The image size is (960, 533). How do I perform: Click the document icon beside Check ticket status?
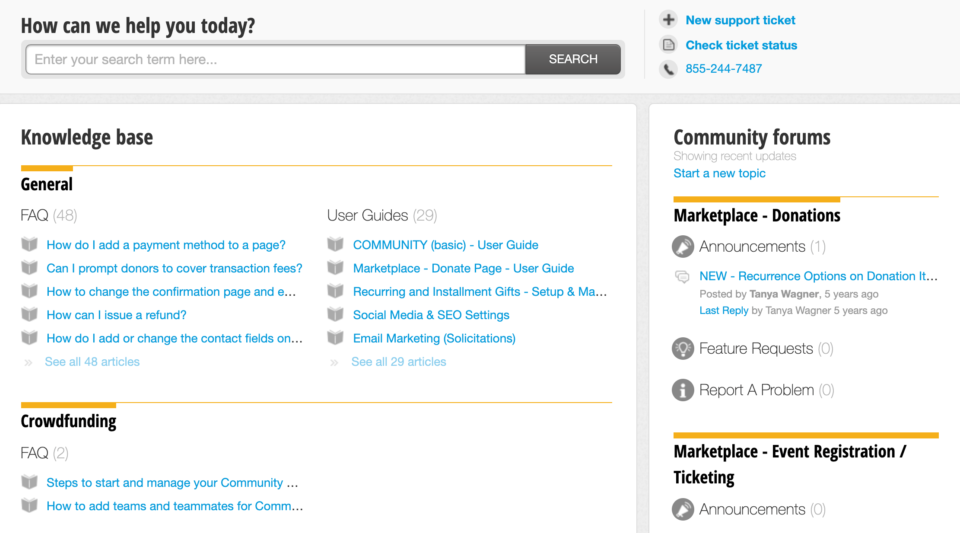pos(669,45)
